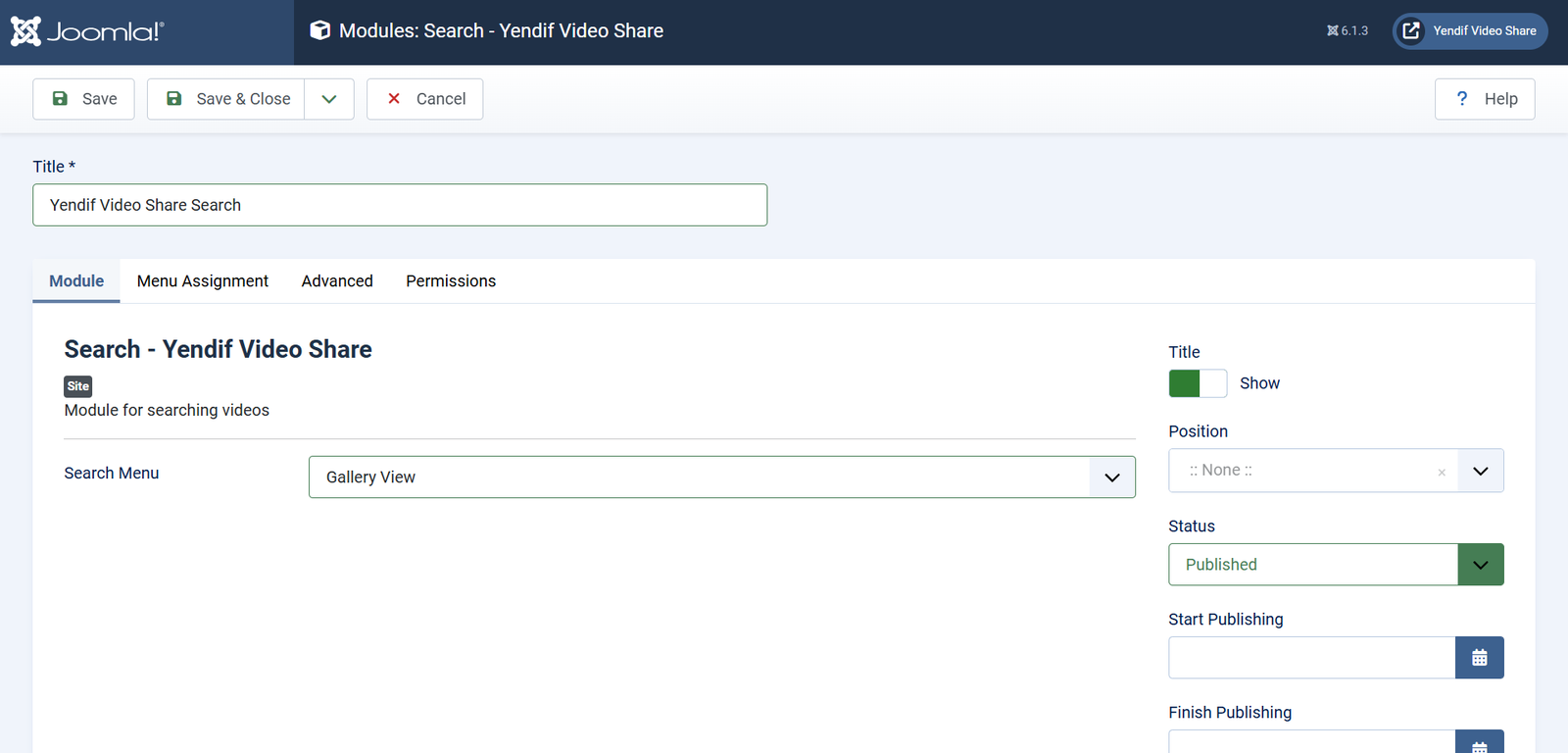Click the Site badge
The height and width of the screenshot is (753, 1568).
coord(78,386)
